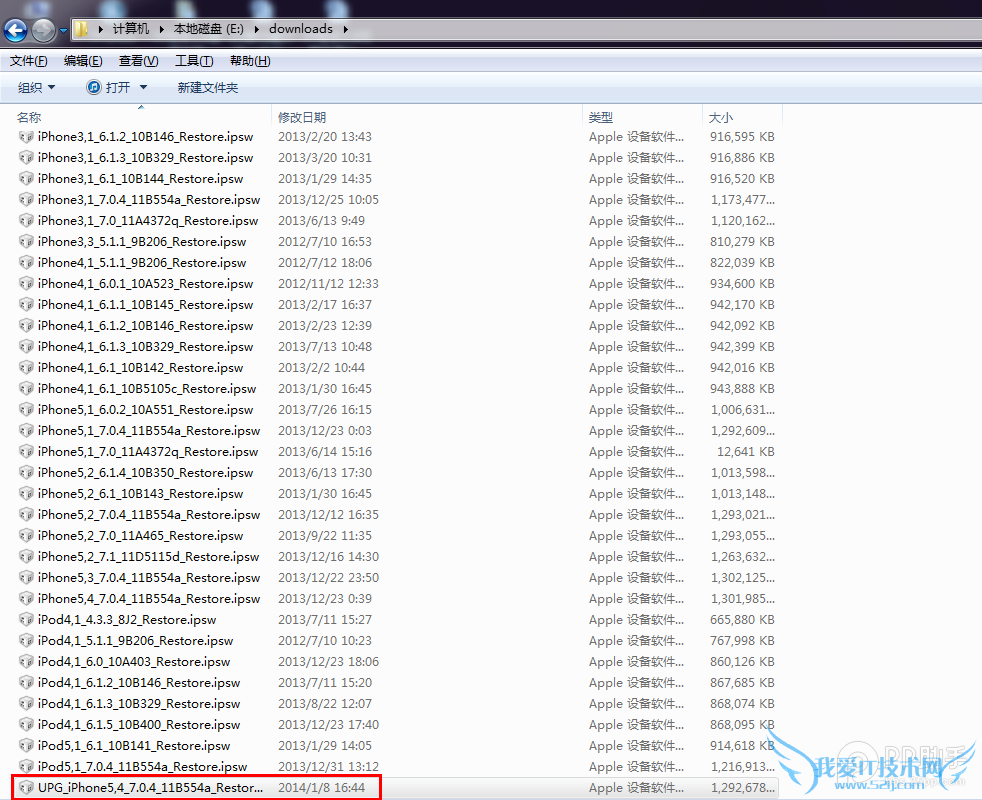Screen dimensions: 982x800
Task: Open the recent pages dropdown arrow
Action: (x=63, y=30)
